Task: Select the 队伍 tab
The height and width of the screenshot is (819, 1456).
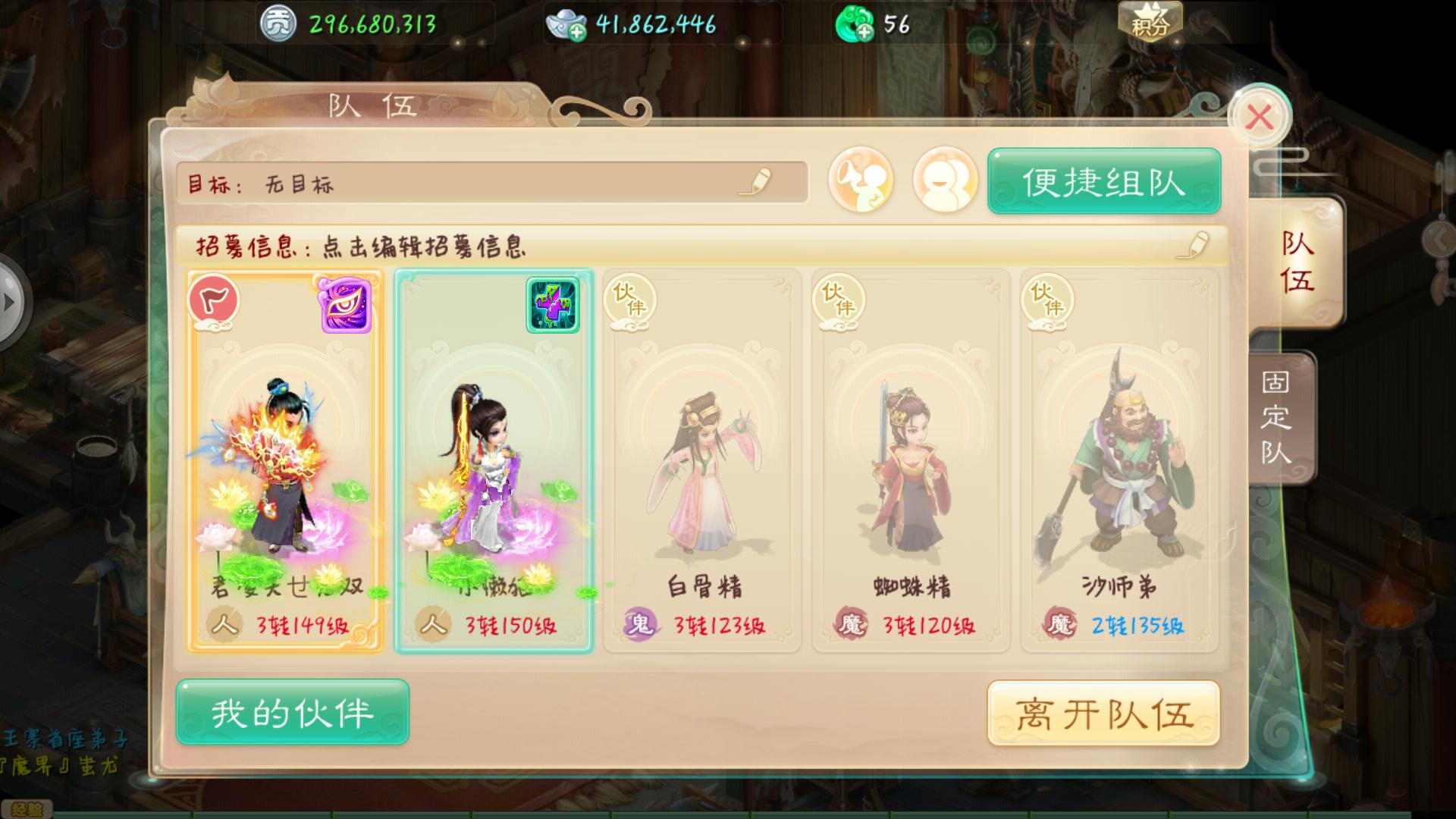Action: point(1298,262)
